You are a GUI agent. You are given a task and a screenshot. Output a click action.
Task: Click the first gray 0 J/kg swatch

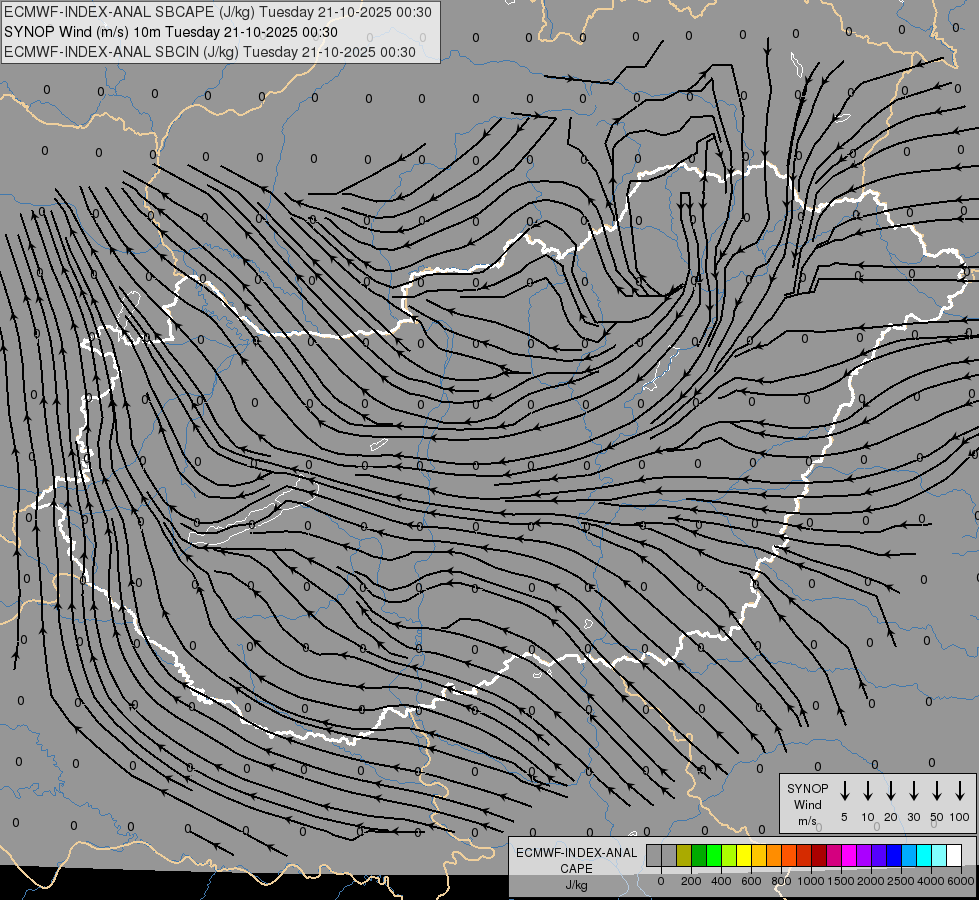tap(654, 855)
